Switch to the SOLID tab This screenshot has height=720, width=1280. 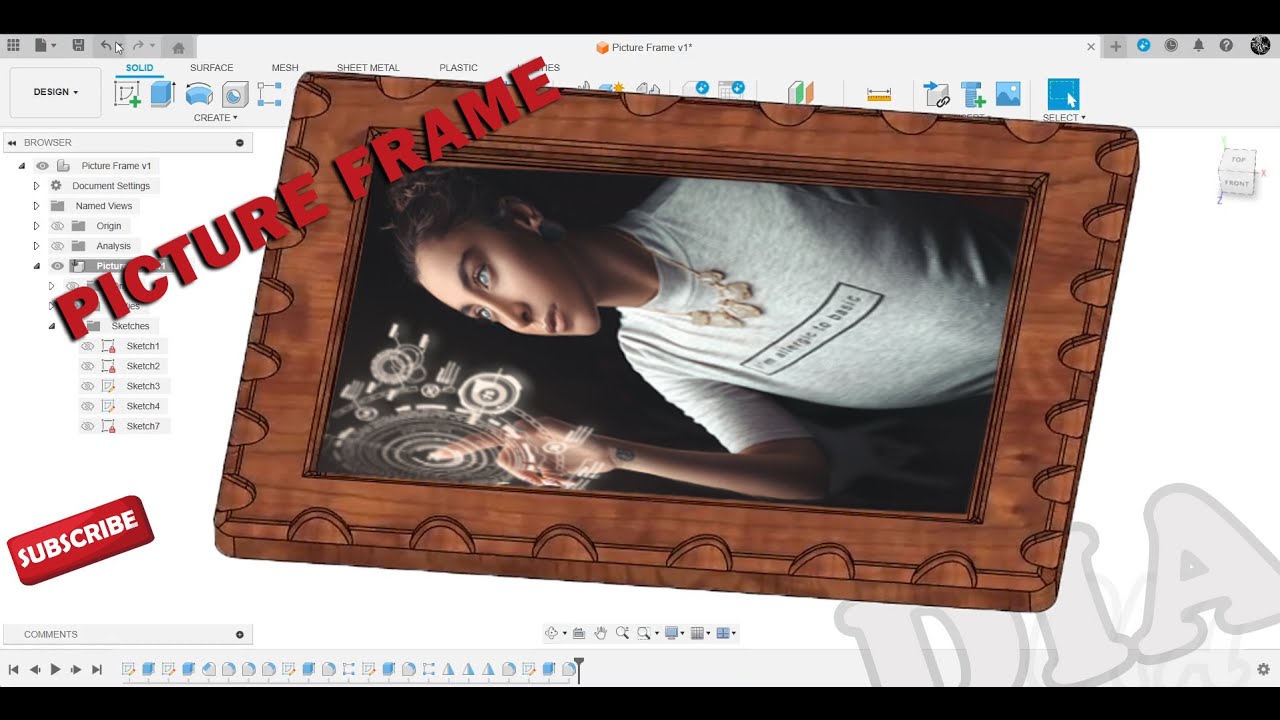139,68
